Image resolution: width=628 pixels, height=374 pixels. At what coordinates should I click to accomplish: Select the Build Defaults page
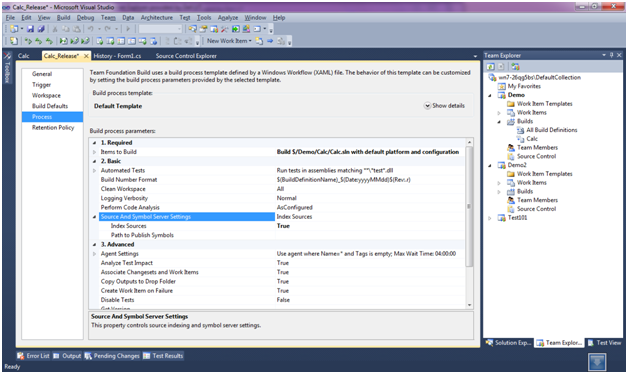click(x=50, y=106)
